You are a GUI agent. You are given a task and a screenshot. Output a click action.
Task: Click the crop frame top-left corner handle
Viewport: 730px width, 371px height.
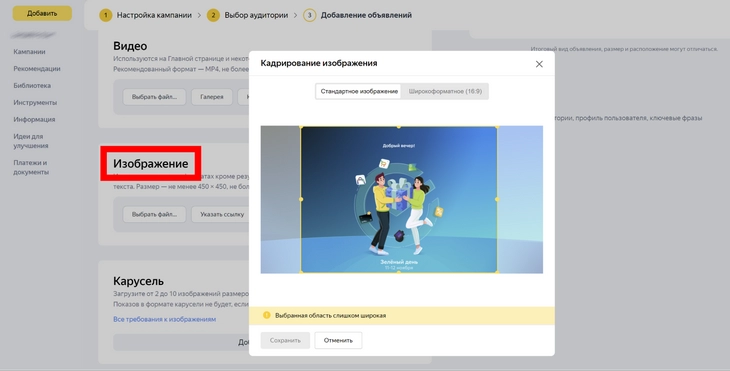pyautogui.click(x=301, y=127)
